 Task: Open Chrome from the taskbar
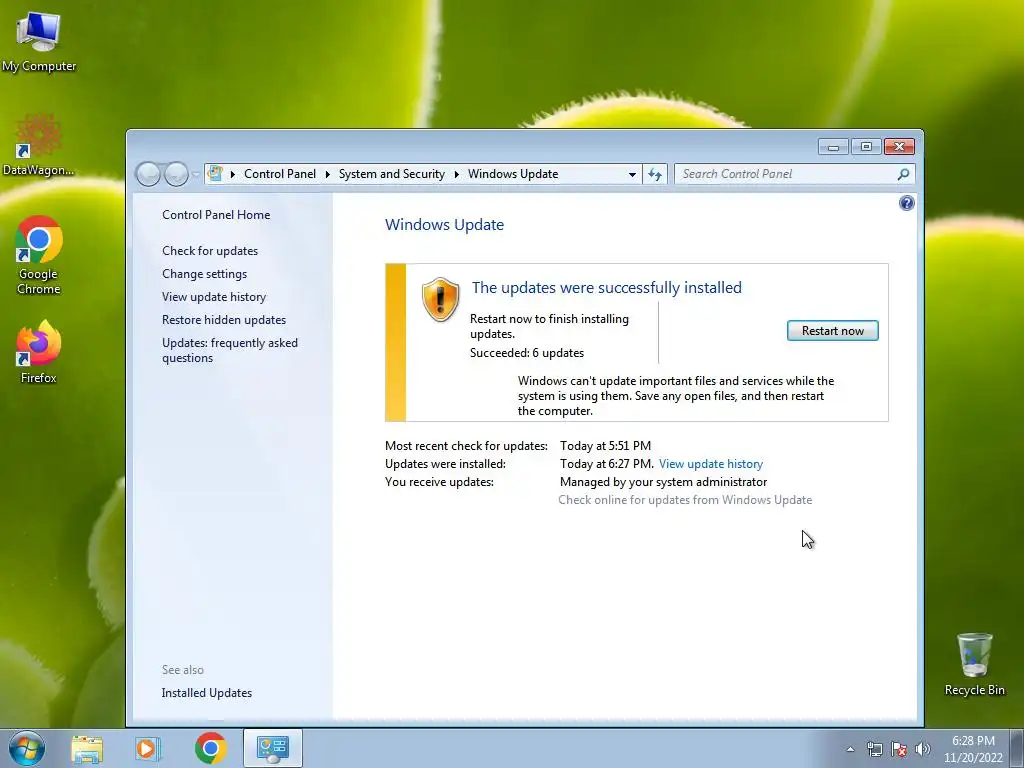(x=210, y=748)
